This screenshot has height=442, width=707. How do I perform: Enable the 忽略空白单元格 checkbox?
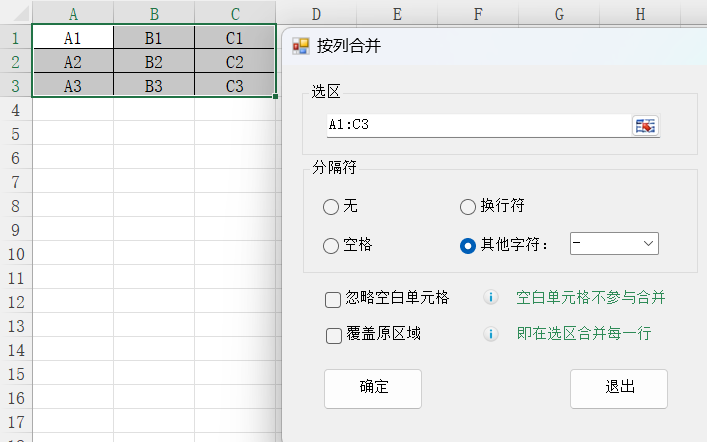(x=334, y=298)
